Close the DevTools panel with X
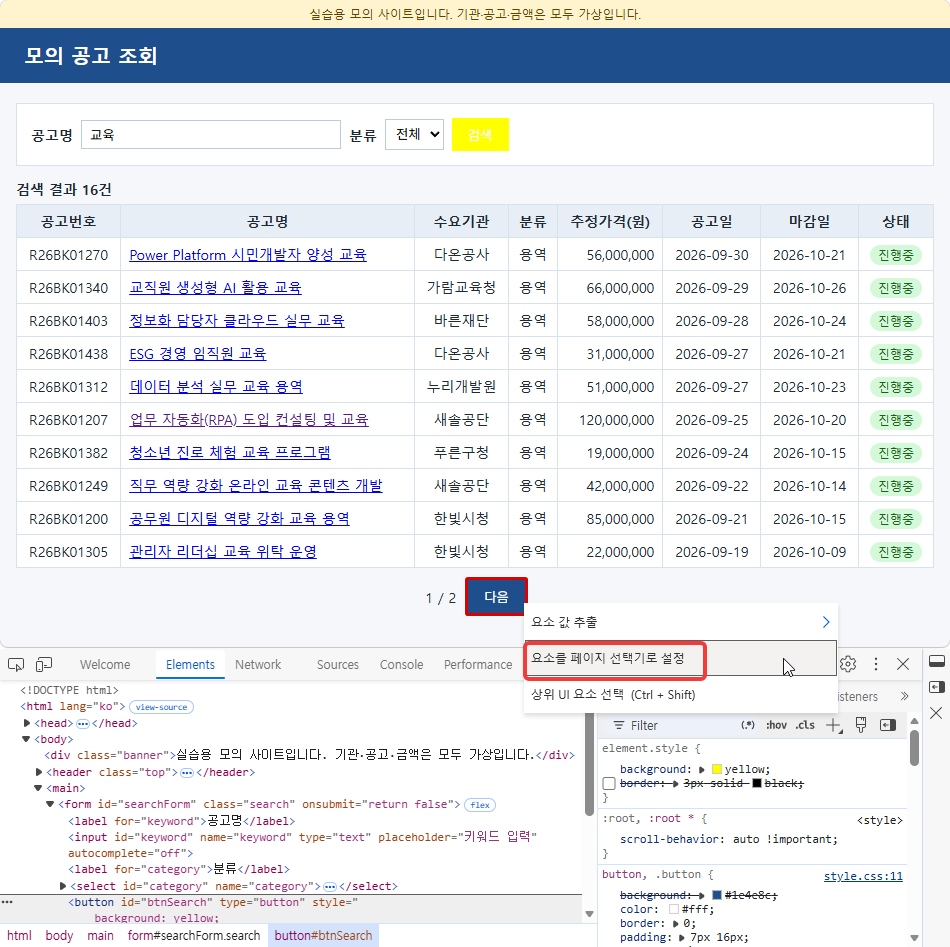 [x=903, y=664]
